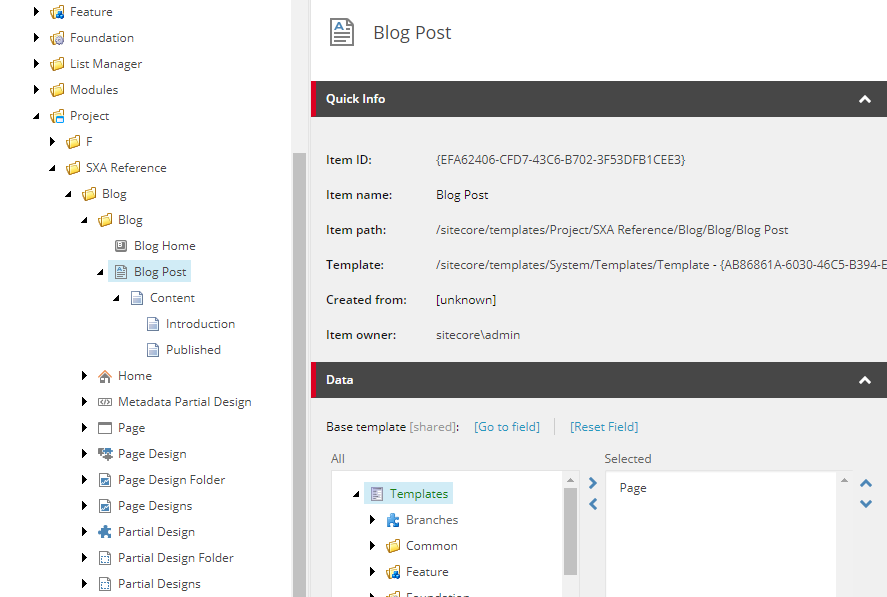Click the Home template house icon
887x597 pixels.
click(x=105, y=376)
